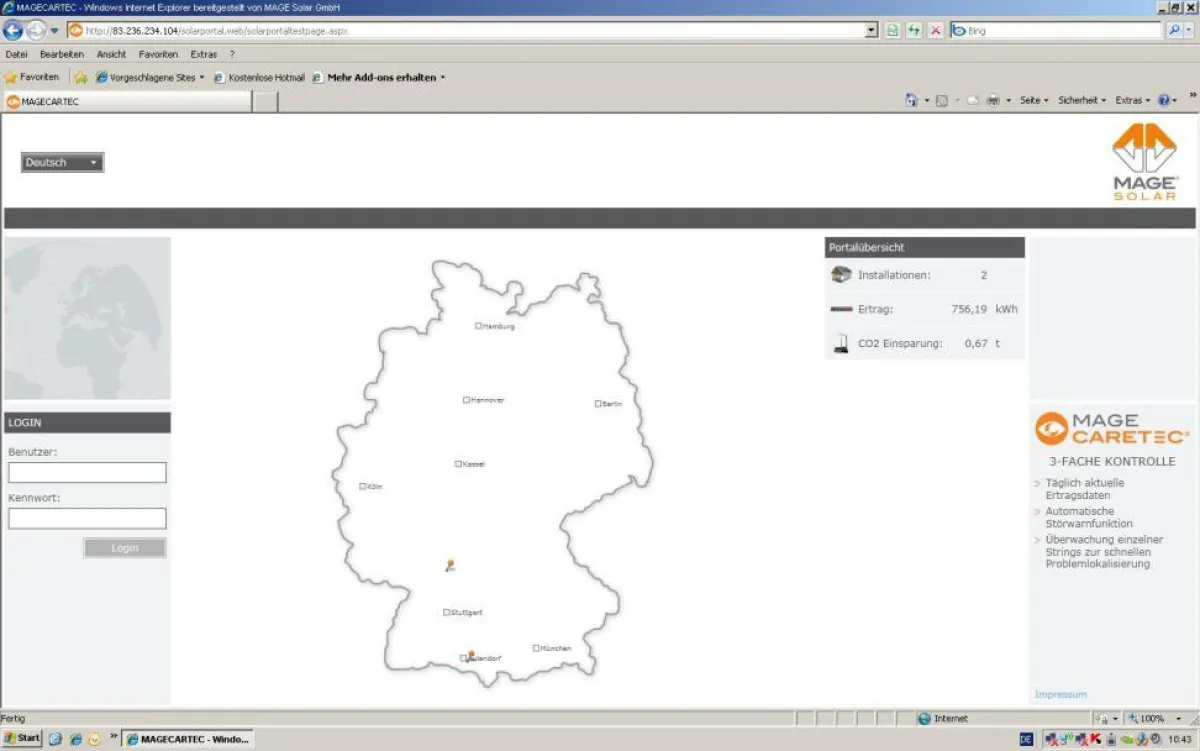The width and height of the screenshot is (1200, 751).
Task: Open the Impressum link
Action: (x=1060, y=694)
